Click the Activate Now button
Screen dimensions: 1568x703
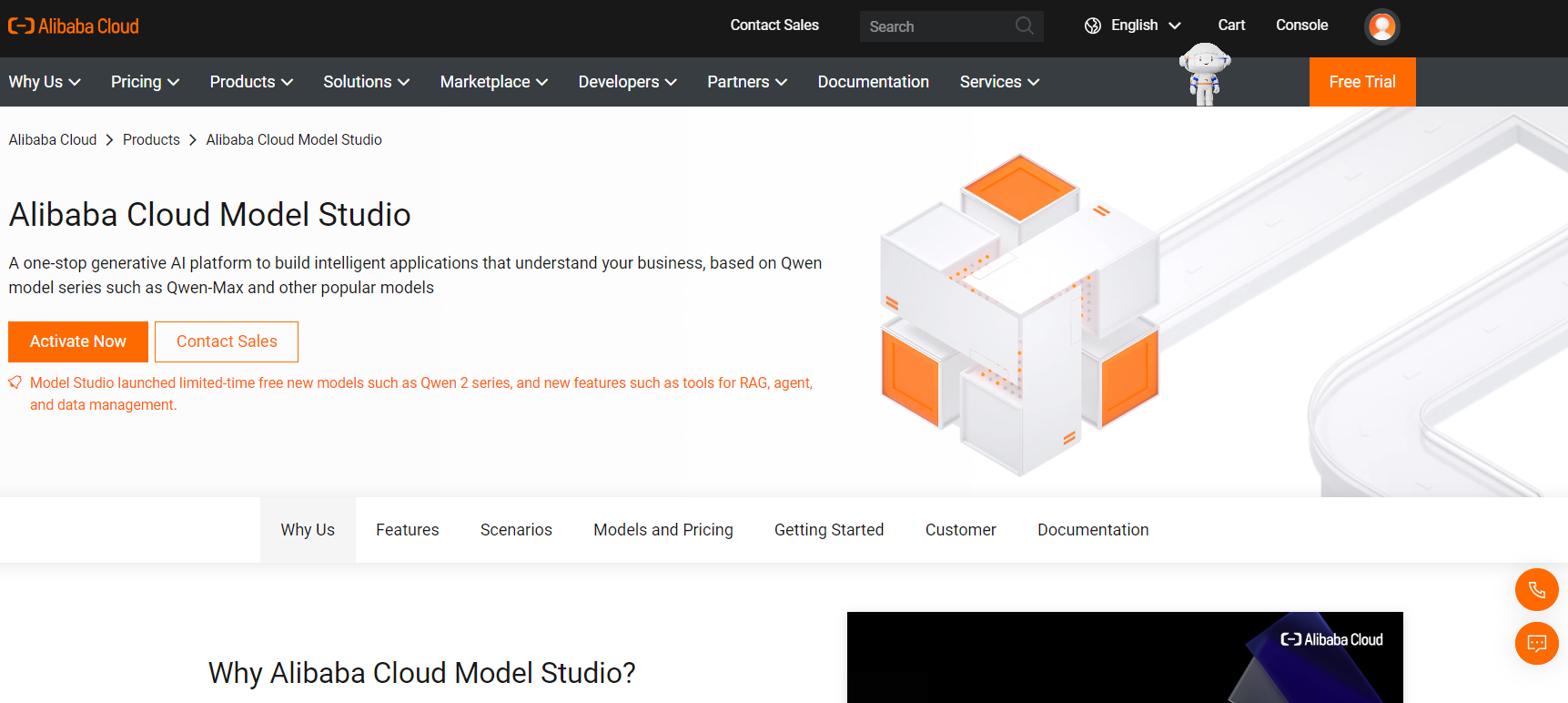tap(78, 341)
